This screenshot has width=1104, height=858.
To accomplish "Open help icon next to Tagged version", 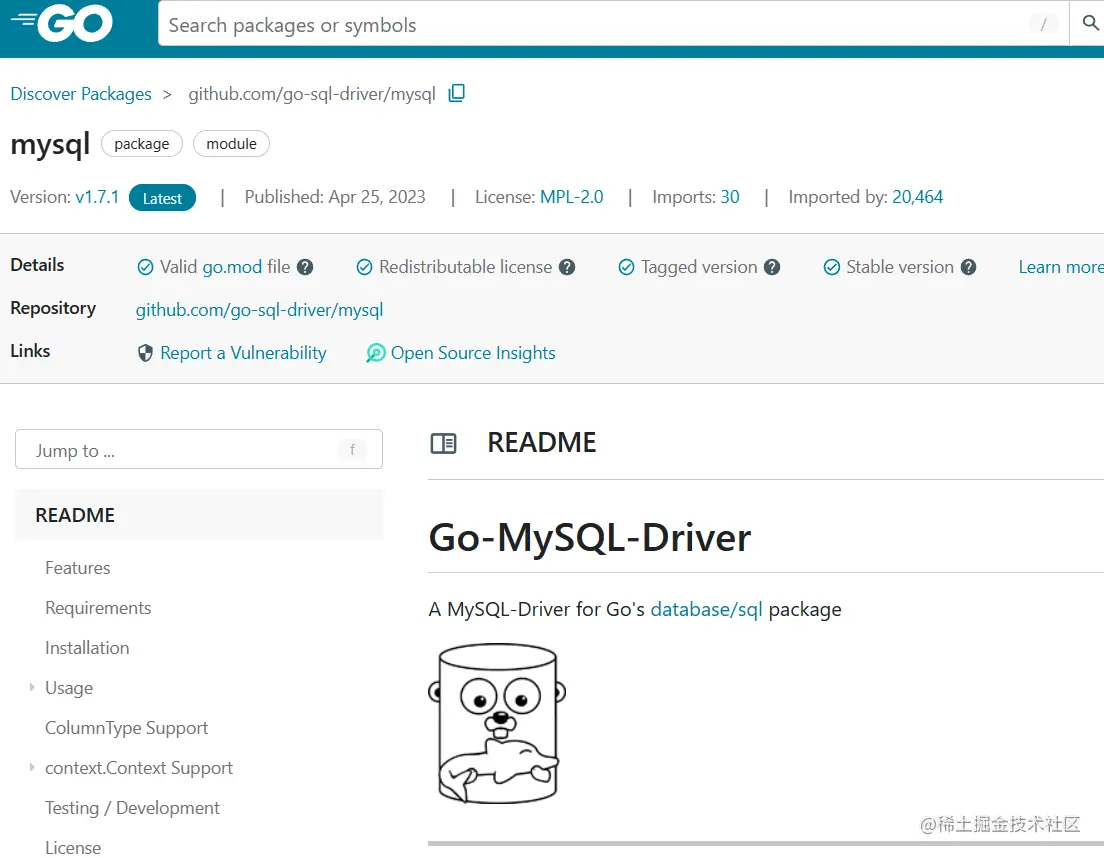I will 772,267.
